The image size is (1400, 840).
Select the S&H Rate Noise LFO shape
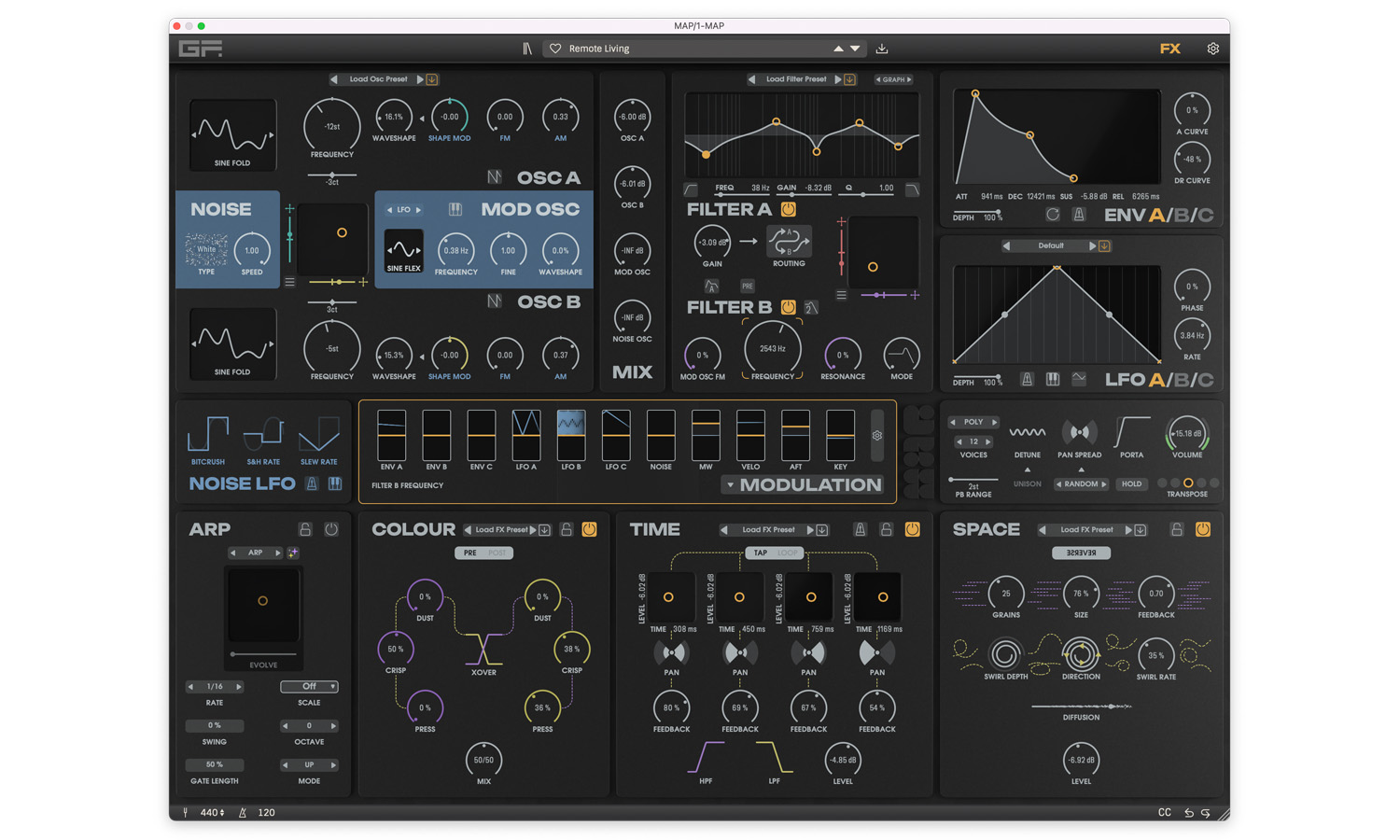[263, 435]
